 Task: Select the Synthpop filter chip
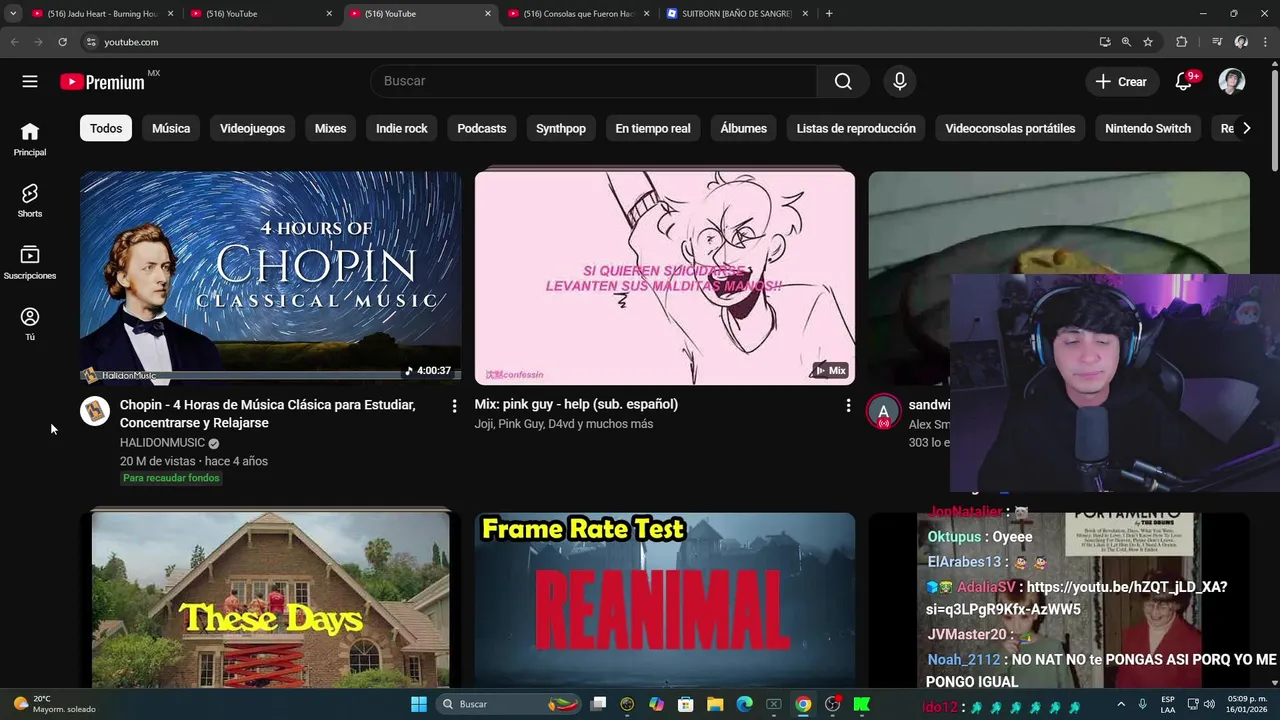(561, 128)
